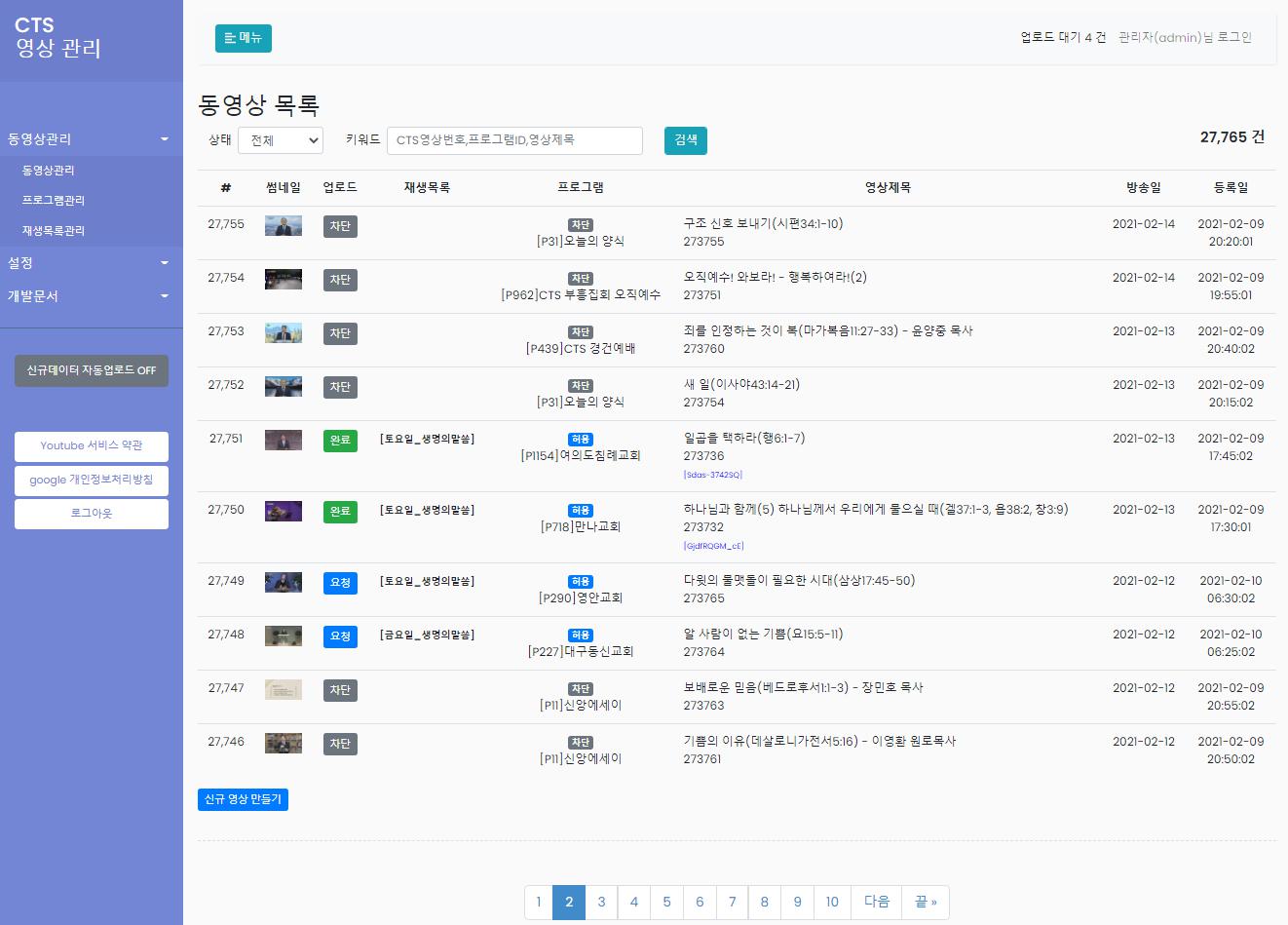Open video title 알 사람이 없는 기쁨(요15:5-11)
Viewport: 1288px width, 925px height.
pos(763,635)
